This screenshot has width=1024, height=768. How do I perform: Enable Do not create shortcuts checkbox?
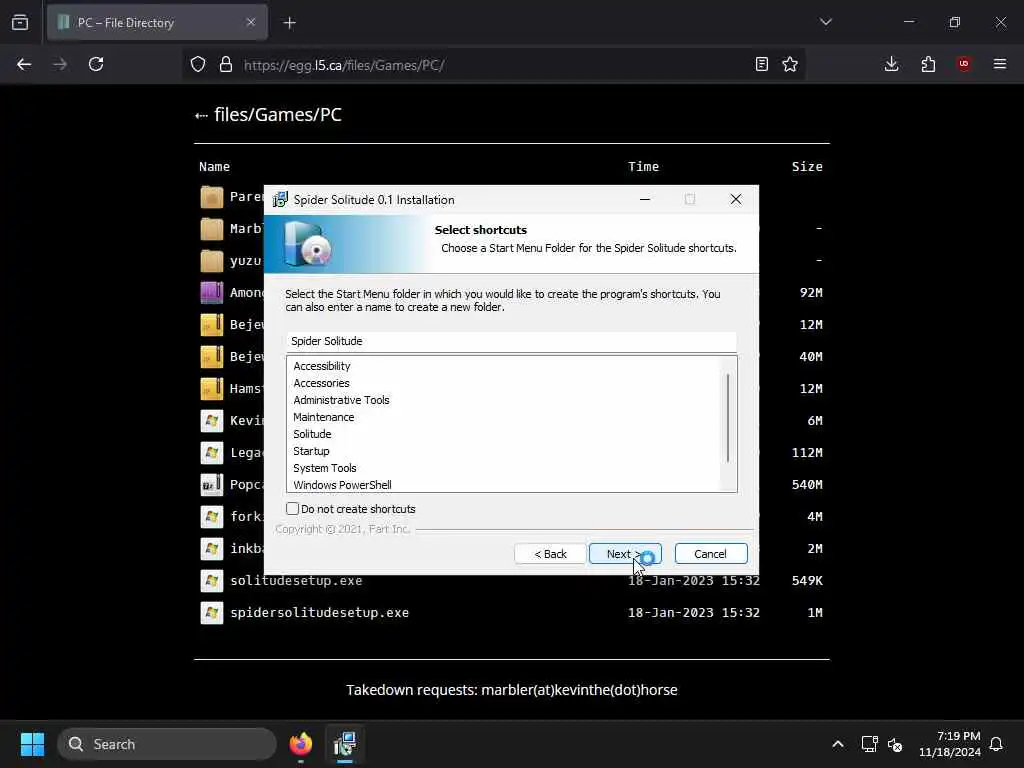[x=293, y=509]
